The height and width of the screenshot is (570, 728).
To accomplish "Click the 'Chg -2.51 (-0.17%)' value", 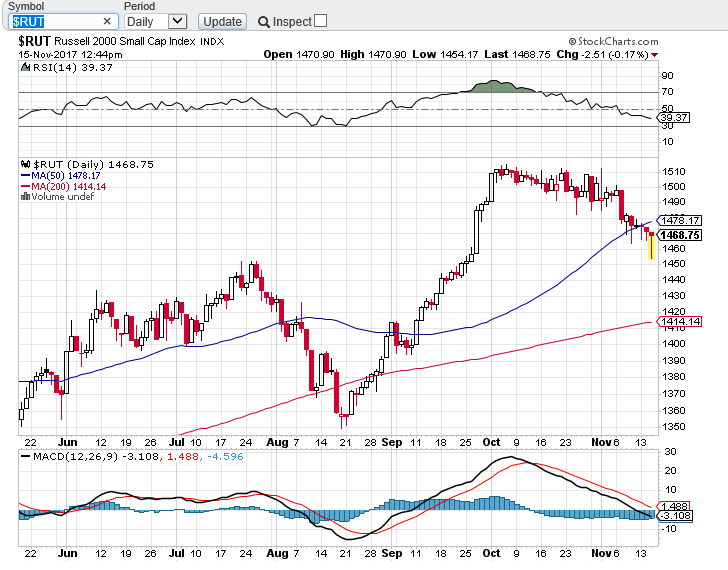I will [602, 55].
